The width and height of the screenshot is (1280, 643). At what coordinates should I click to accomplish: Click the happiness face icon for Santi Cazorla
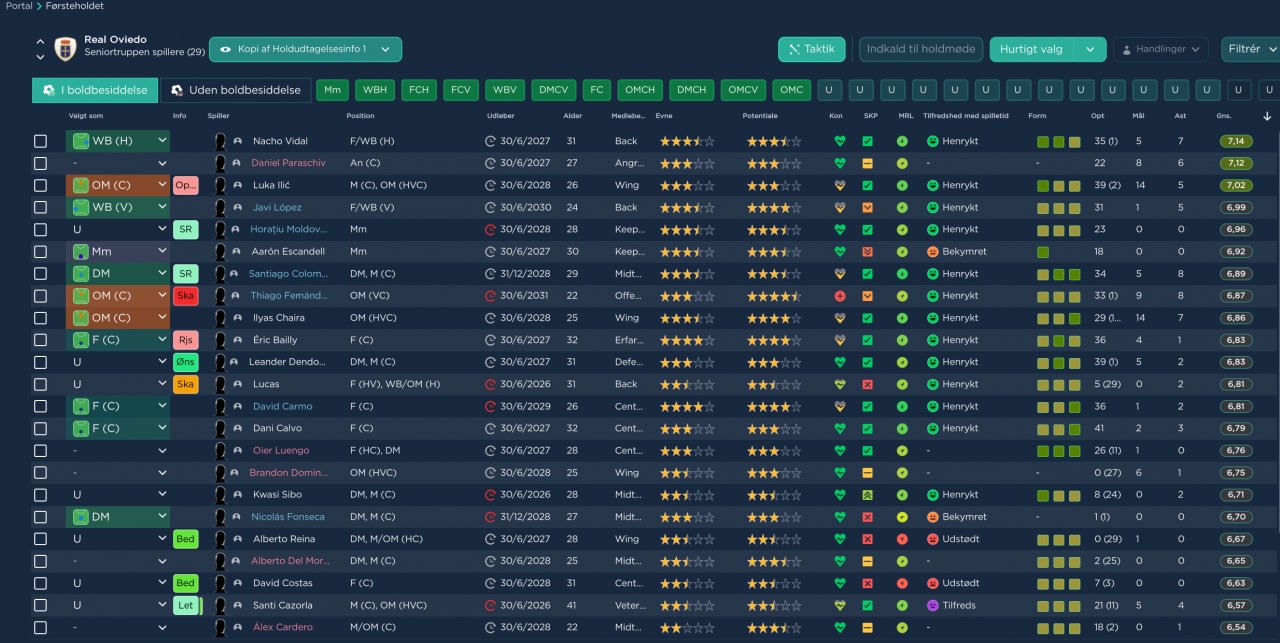(x=932, y=605)
